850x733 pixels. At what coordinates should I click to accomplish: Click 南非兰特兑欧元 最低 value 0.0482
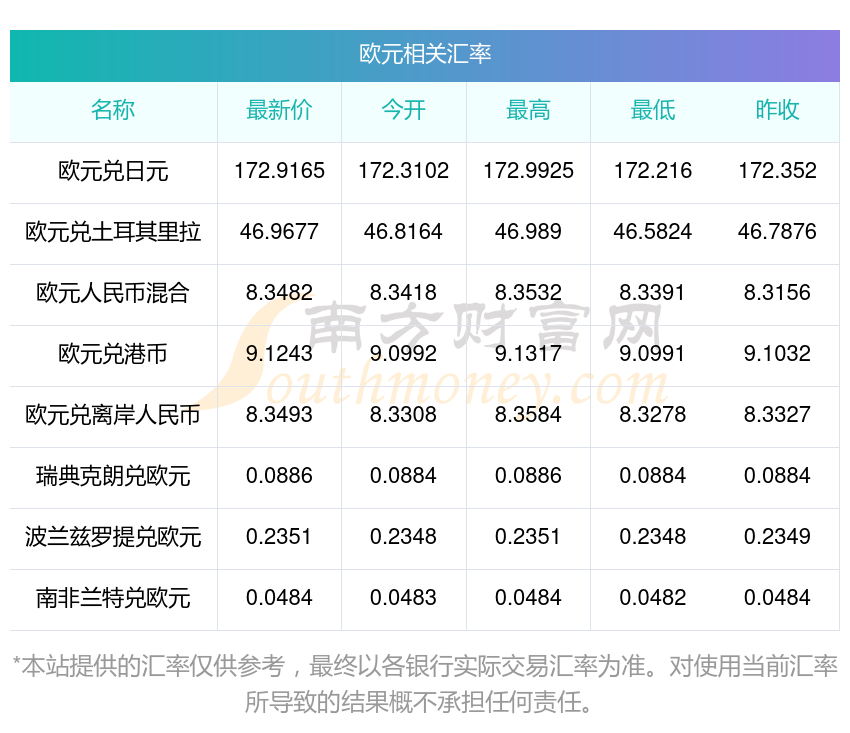click(653, 597)
